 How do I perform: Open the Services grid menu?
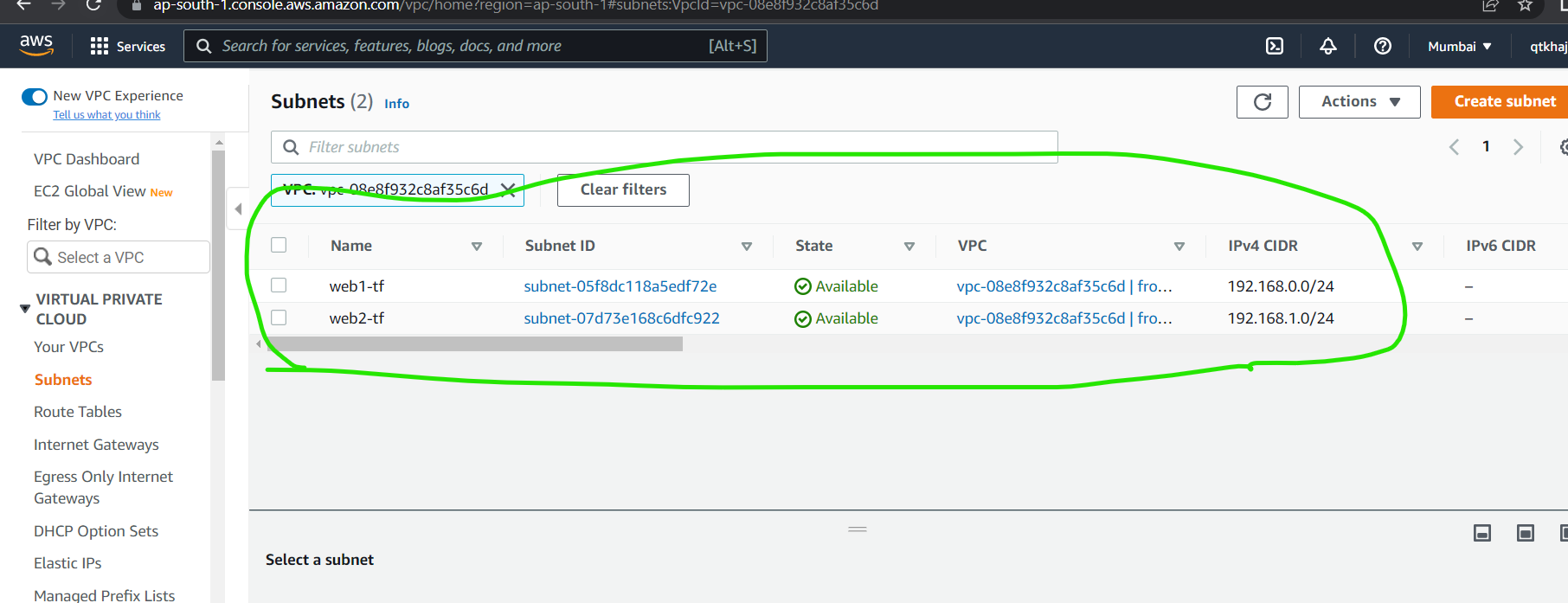pos(128,46)
